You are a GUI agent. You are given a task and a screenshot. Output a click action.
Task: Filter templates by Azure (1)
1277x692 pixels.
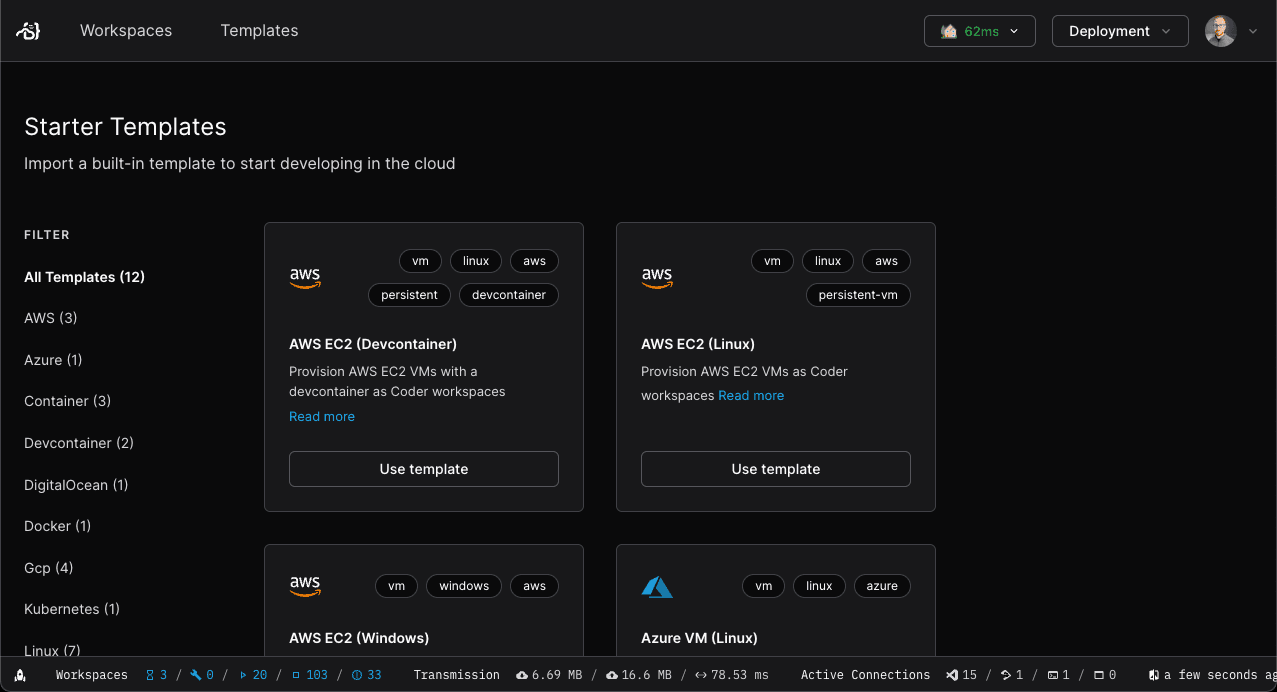coord(53,360)
